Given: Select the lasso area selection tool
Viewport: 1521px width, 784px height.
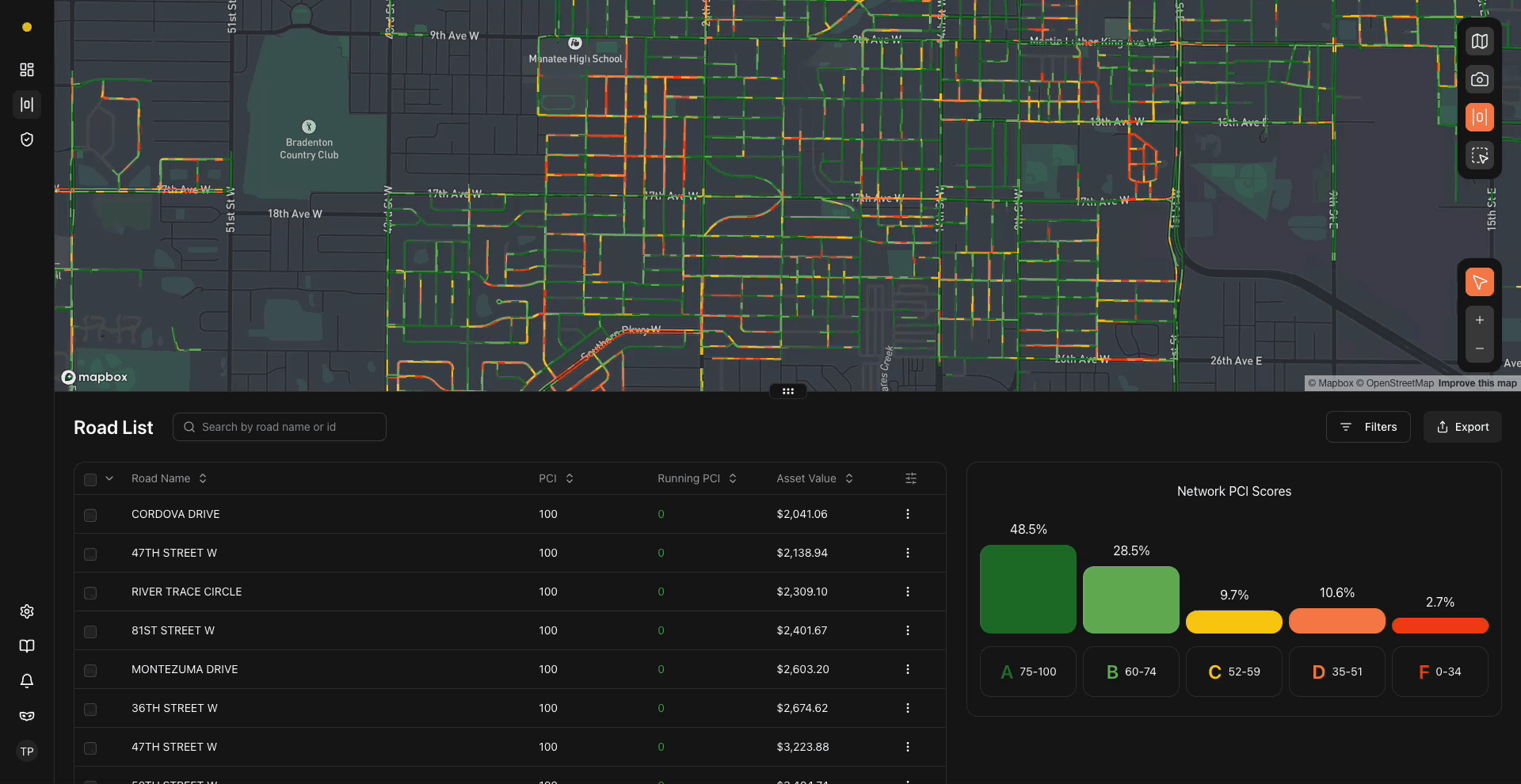Looking at the screenshot, I should [1480, 155].
